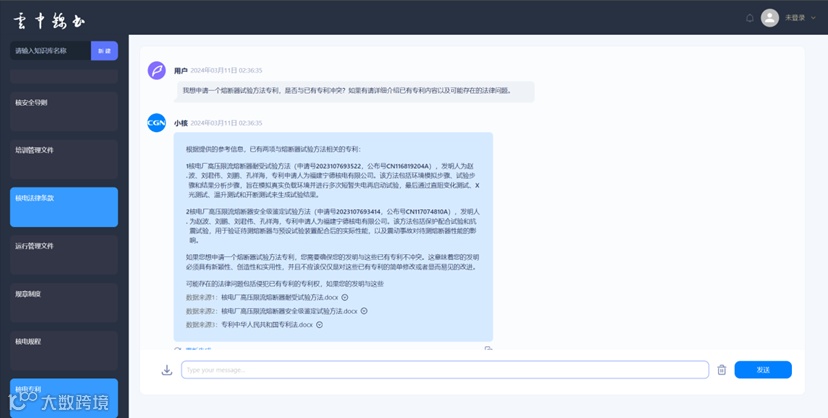Click application number 2023107693522
828x418 pixels.
(x=336, y=166)
